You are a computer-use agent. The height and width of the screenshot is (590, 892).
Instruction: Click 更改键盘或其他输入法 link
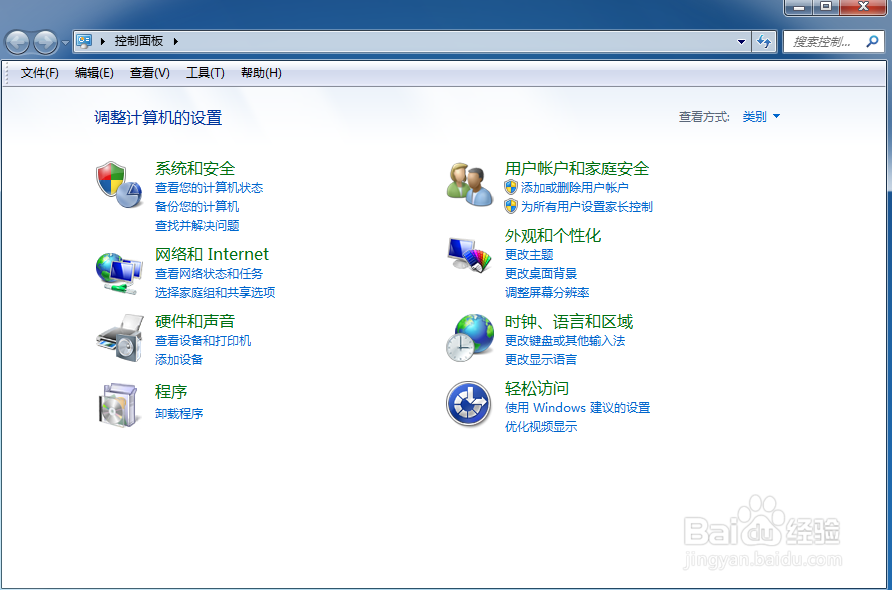[565, 341]
